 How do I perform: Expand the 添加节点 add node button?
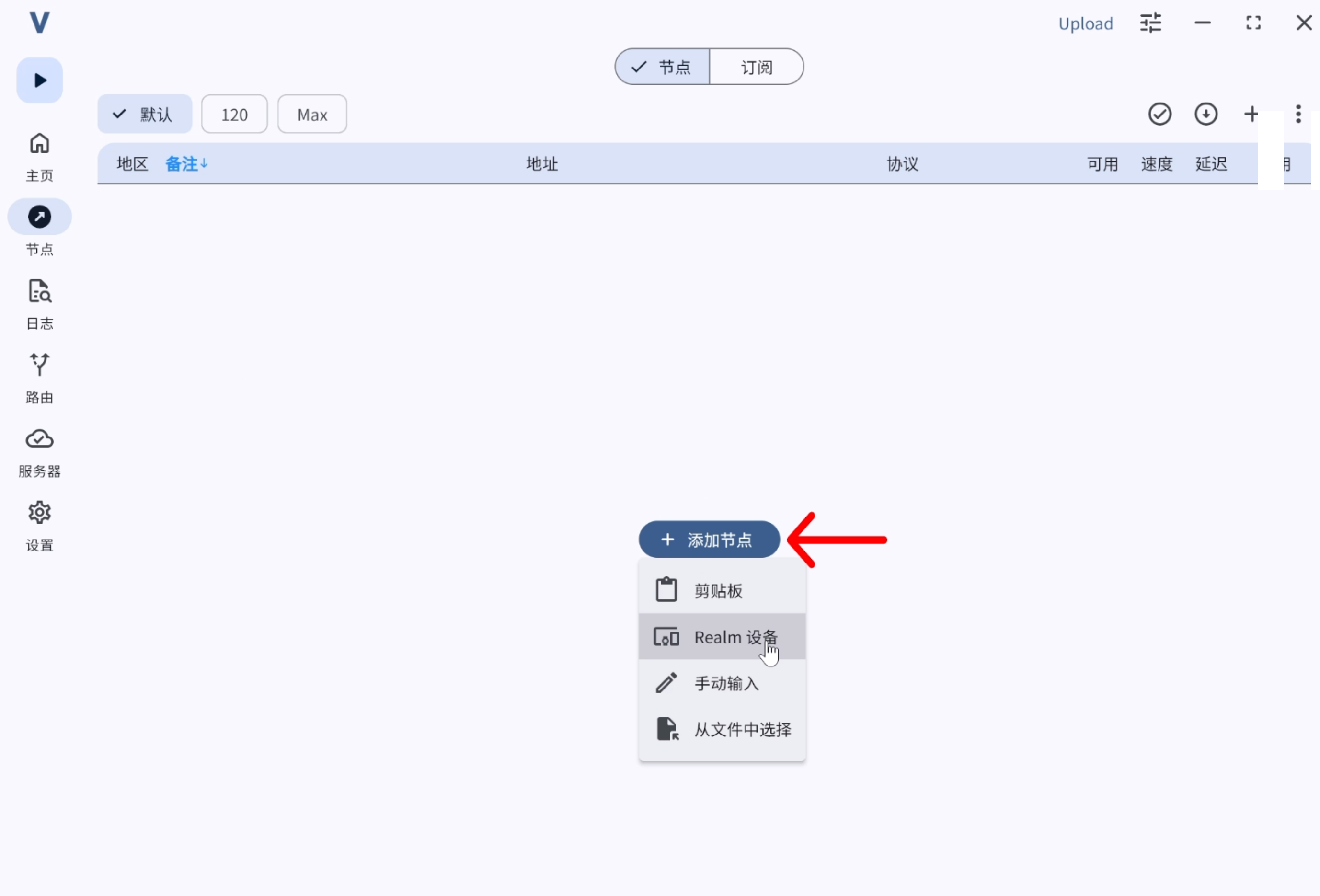click(x=709, y=540)
